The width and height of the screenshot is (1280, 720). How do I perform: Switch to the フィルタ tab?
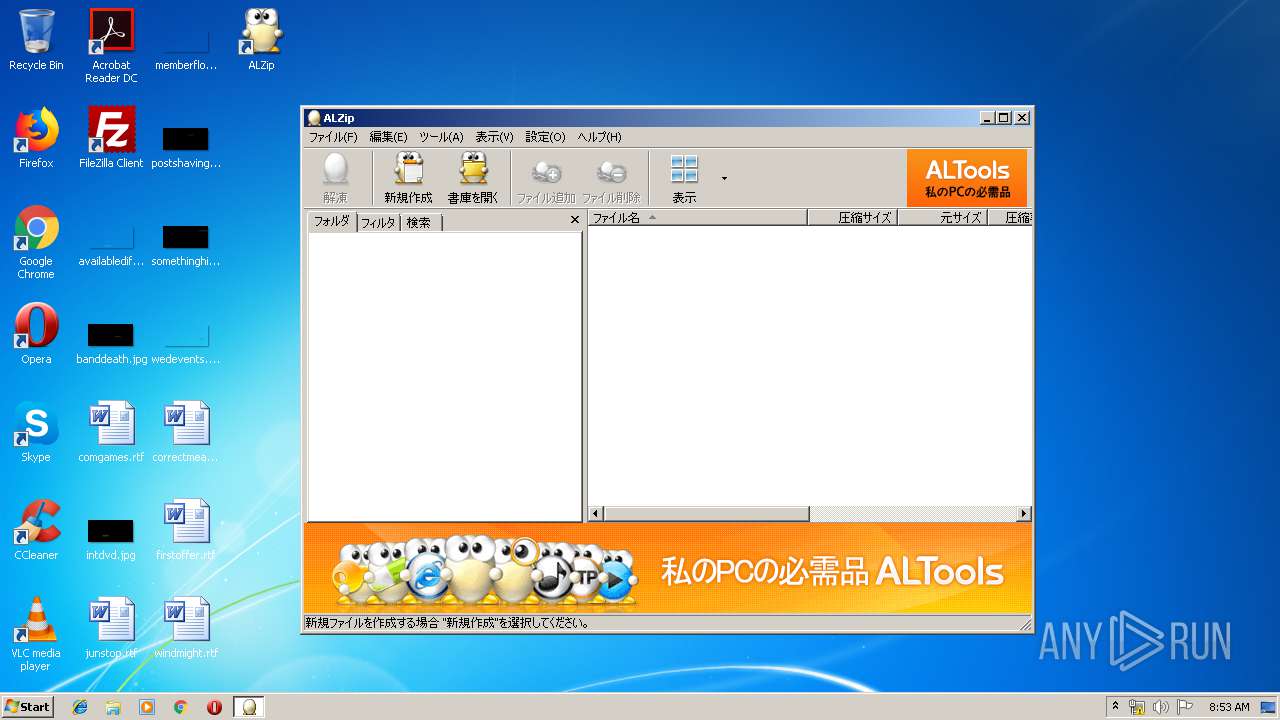[378, 223]
